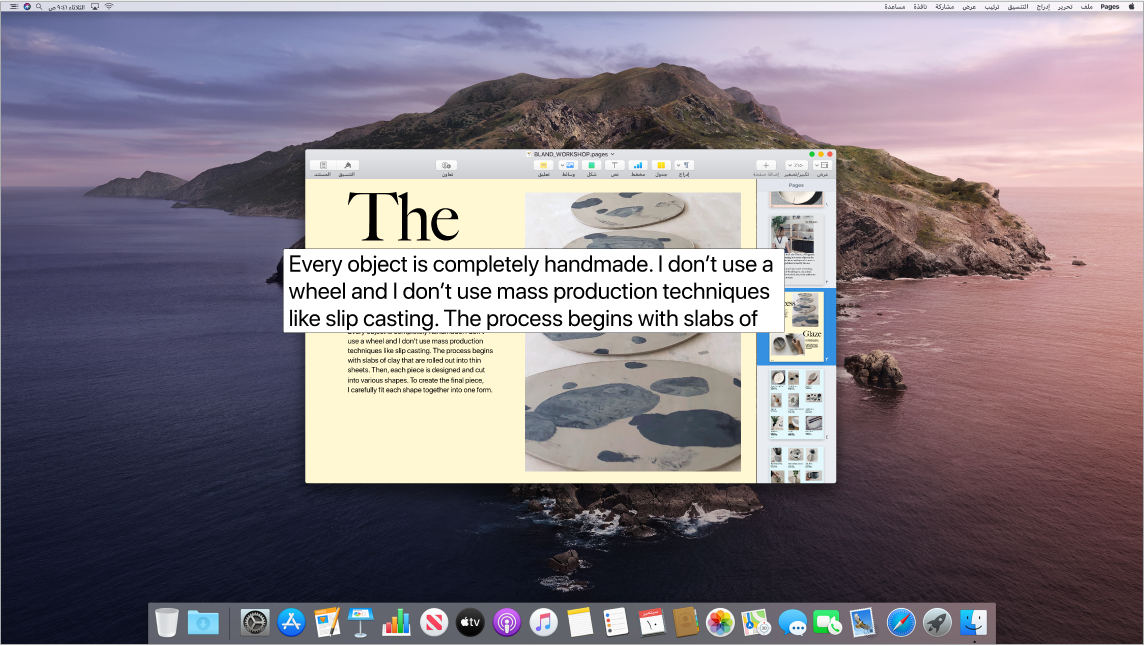Insert a Chart (مخطط) from toolbar
Screen dimensions: 1144x646
click(638, 165)
